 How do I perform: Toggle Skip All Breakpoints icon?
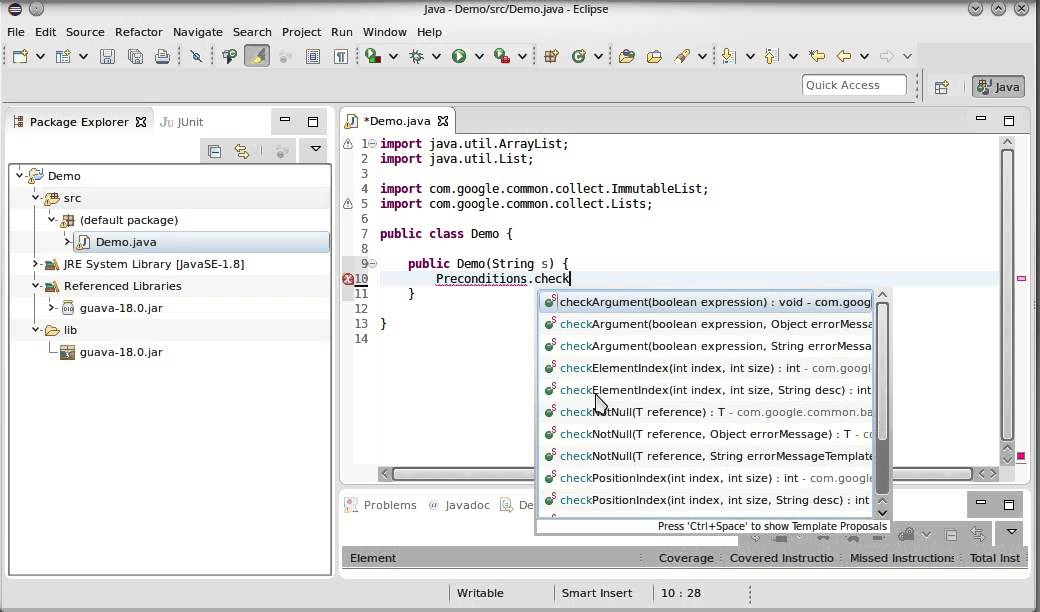[x=196, y=56]
